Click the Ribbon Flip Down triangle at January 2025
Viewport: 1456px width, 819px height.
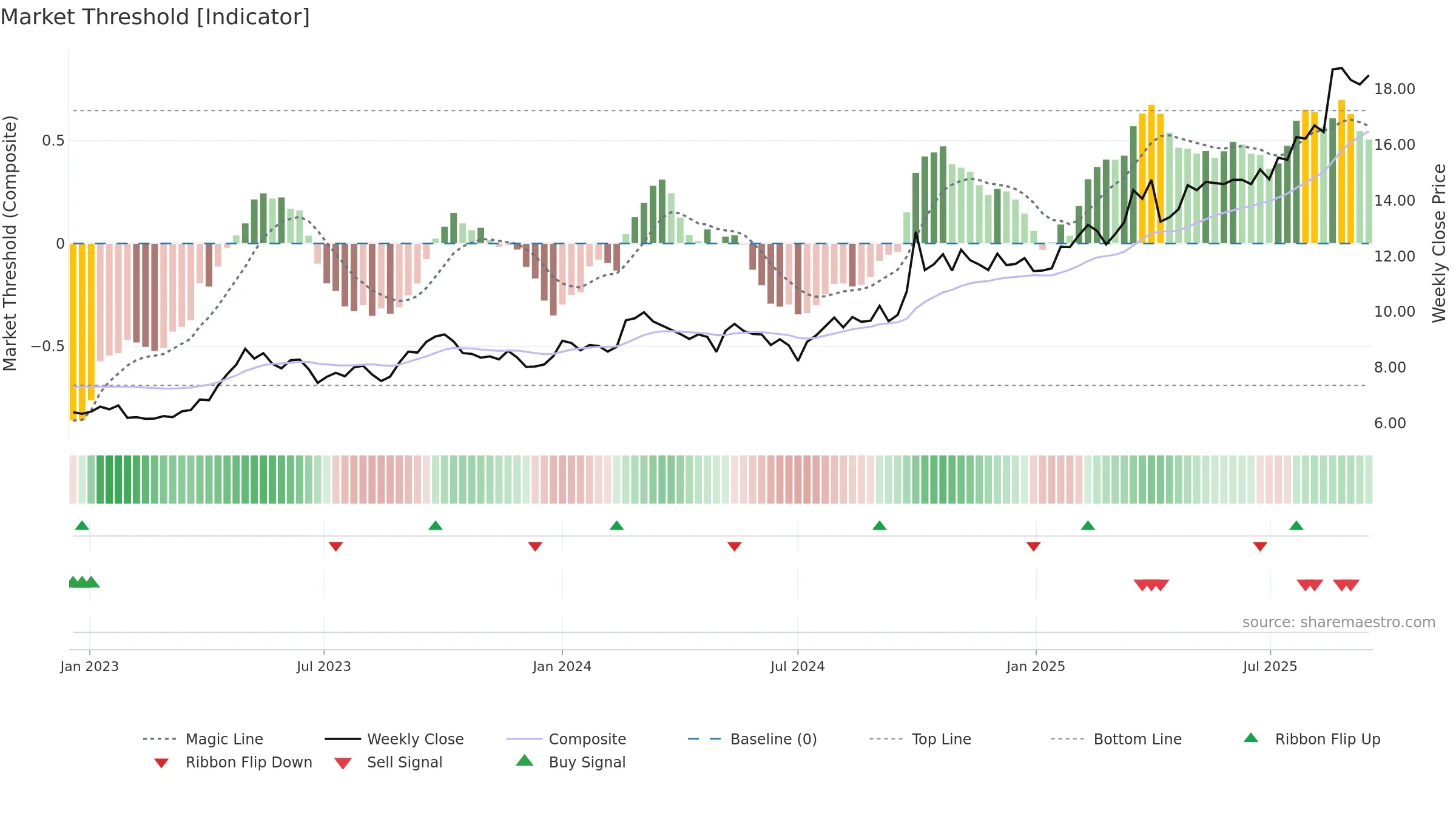[1034, 547]
